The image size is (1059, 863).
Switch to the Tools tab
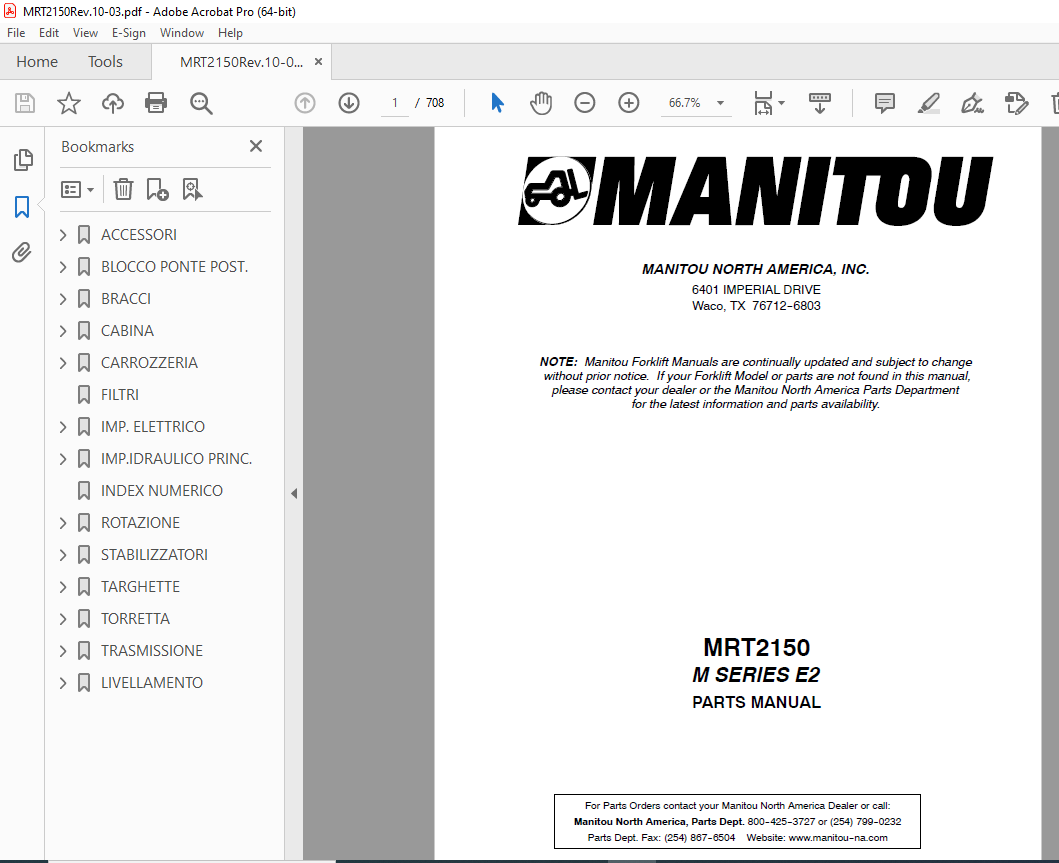[105, 62]
